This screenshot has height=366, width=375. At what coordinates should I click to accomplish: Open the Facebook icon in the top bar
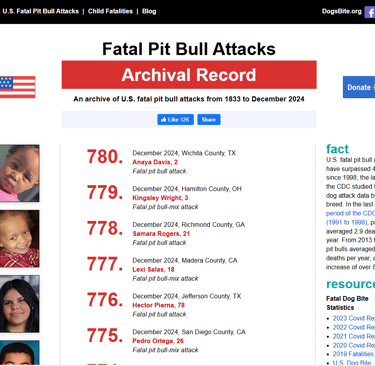(x=370, y=12)
